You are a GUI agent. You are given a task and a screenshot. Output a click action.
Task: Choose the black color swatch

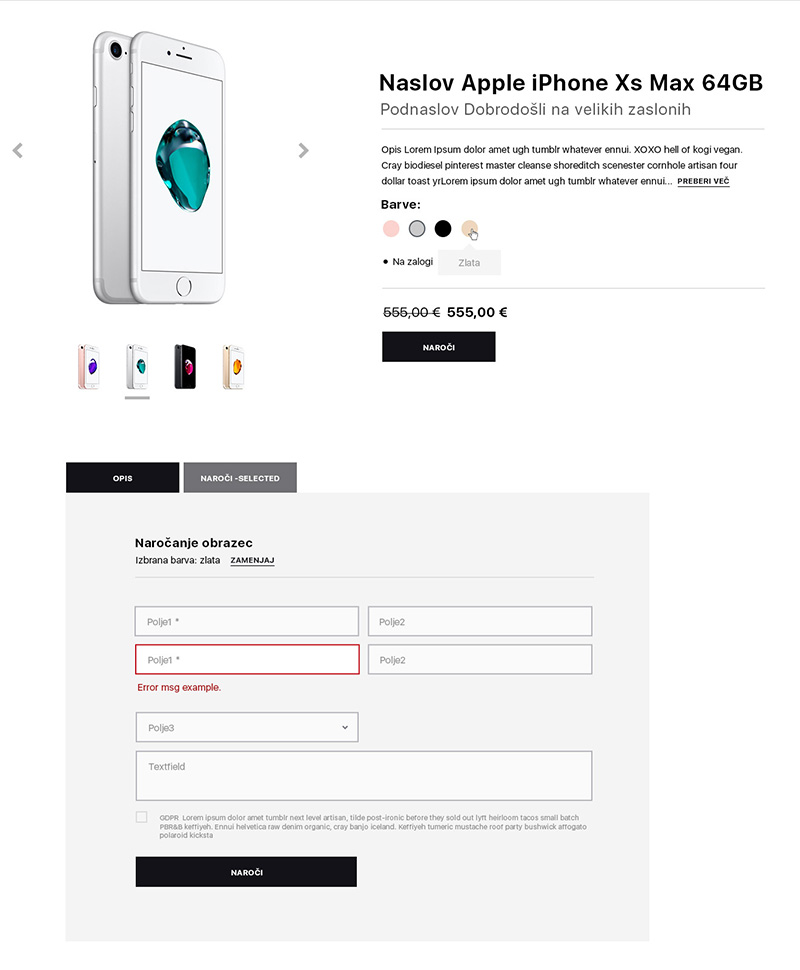tap(443, 229)
